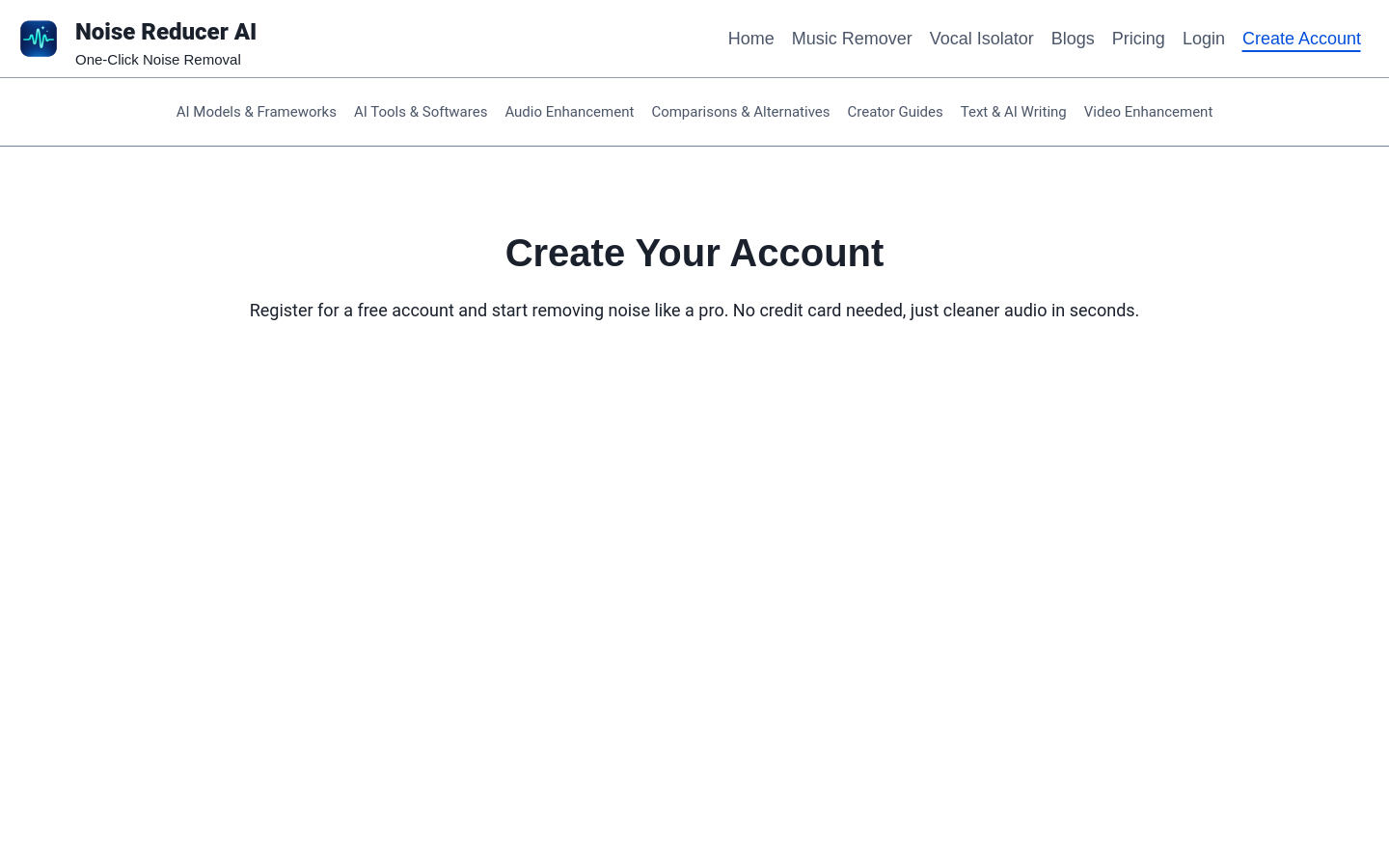Image resolution: width=1389 pixels, height=868 pixels.
Task: Go to the Home page
Action: click(x=750, y=39)
